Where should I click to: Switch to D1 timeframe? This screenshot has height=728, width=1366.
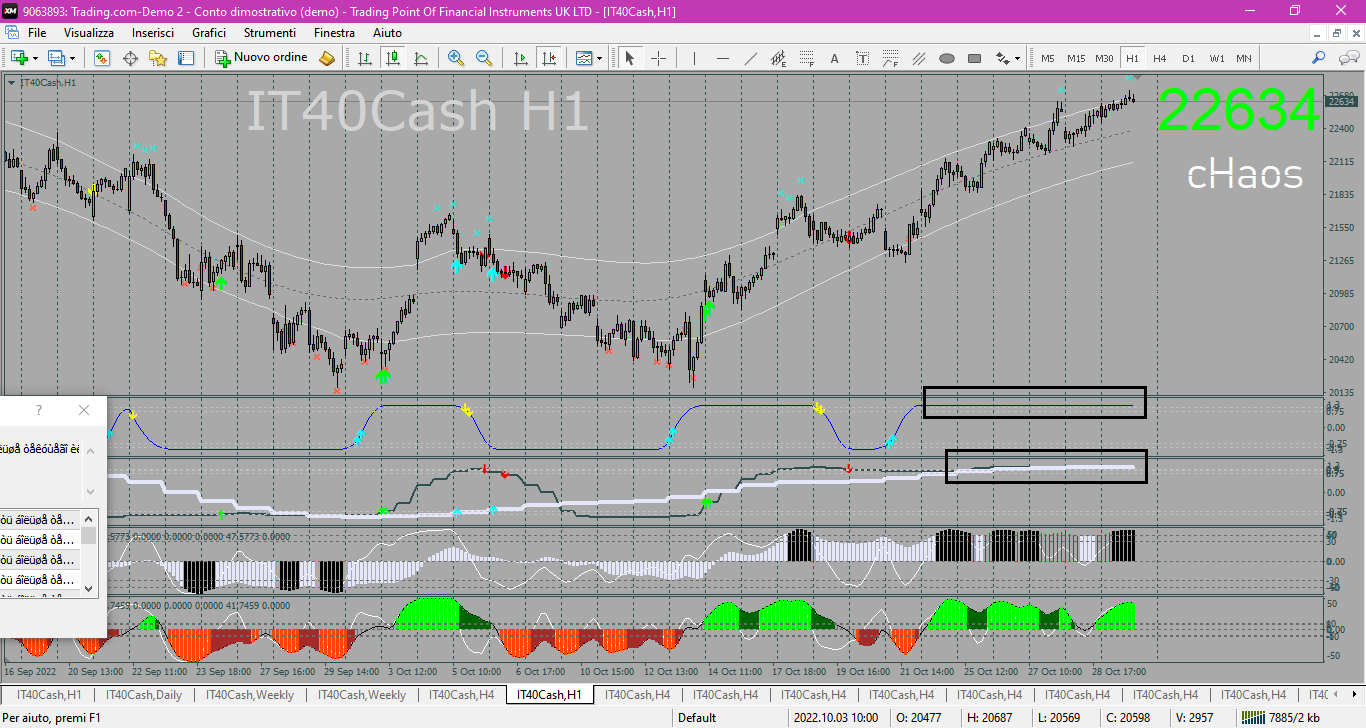coord(1188,58)
